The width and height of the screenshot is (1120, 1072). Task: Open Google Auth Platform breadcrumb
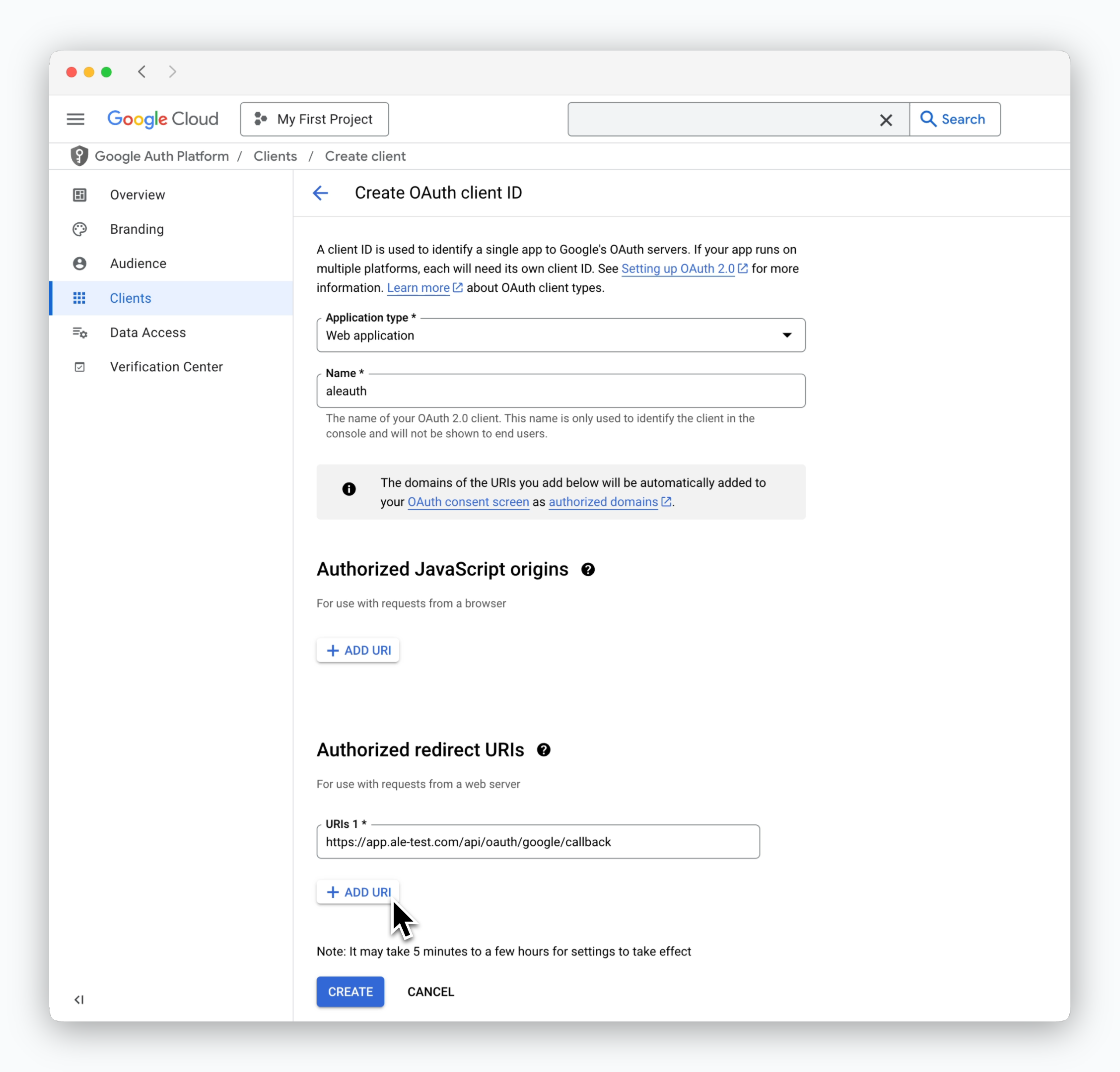point(162,156)
